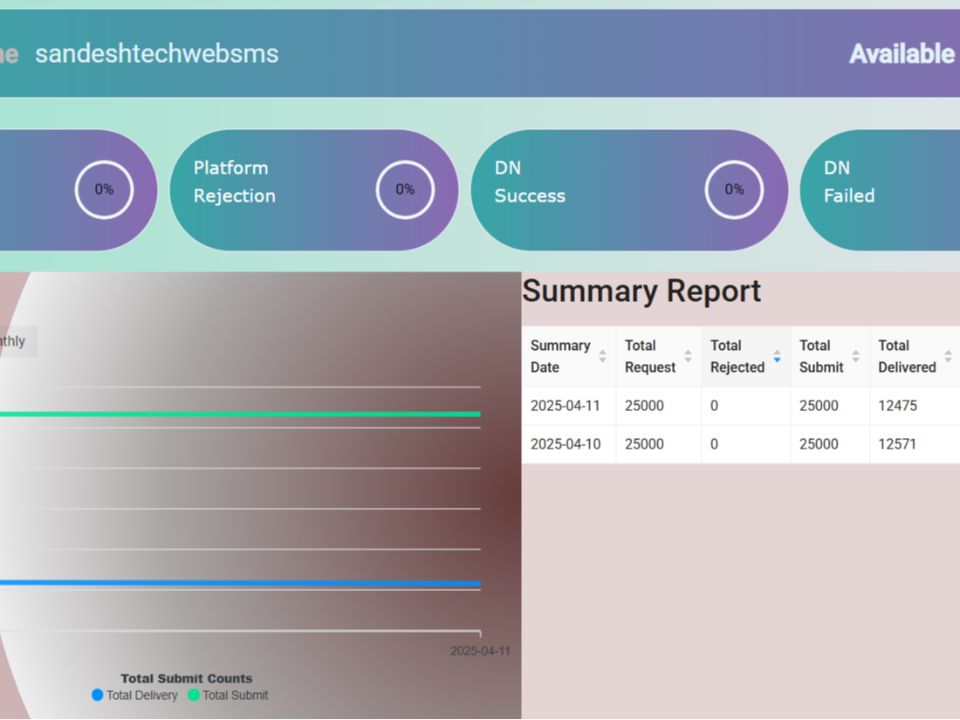
Task: Sort table by Total Delivered column header
Action: click(x=906, y=356)
